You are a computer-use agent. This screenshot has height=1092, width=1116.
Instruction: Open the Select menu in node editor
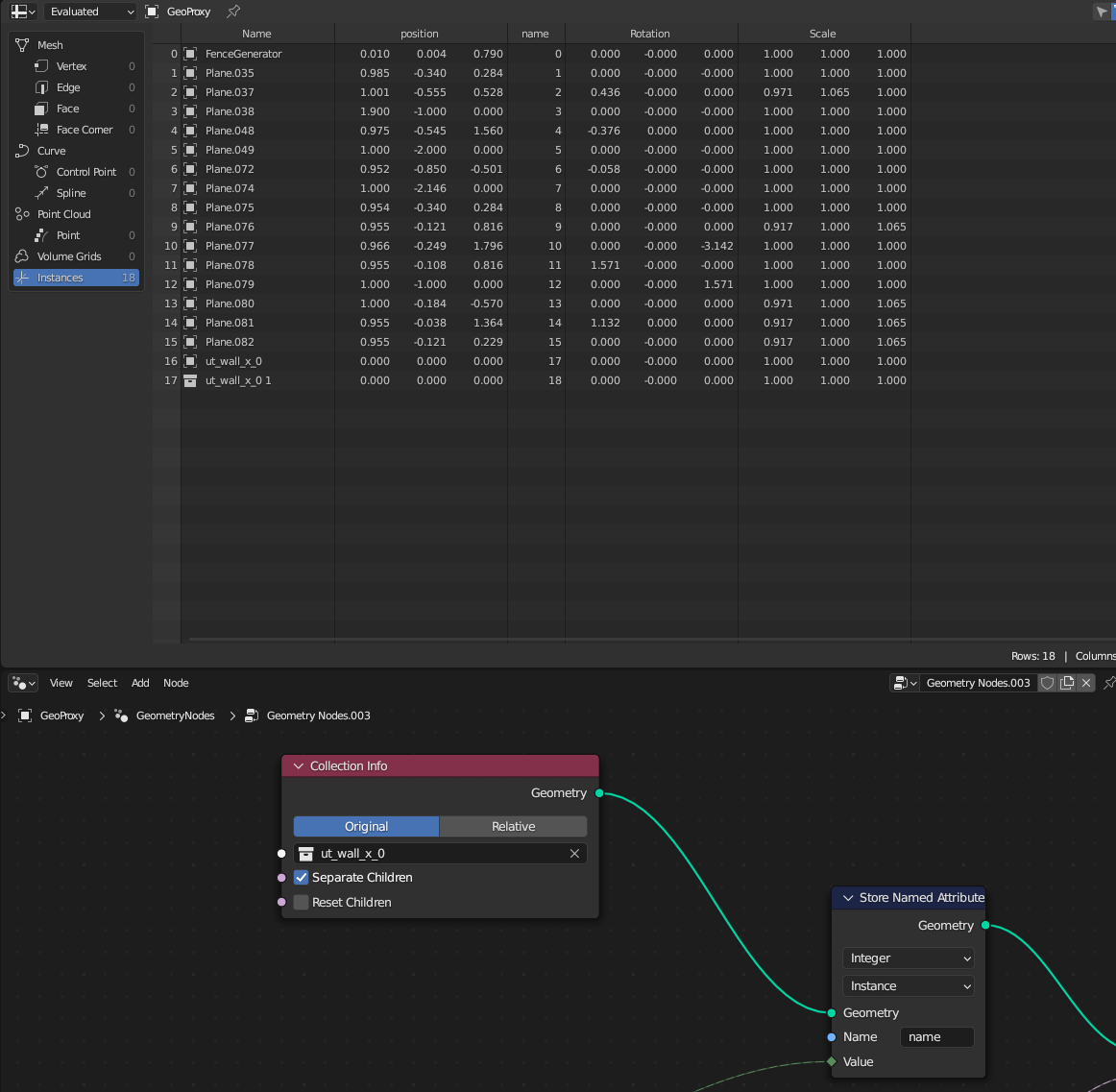point(102,684)
